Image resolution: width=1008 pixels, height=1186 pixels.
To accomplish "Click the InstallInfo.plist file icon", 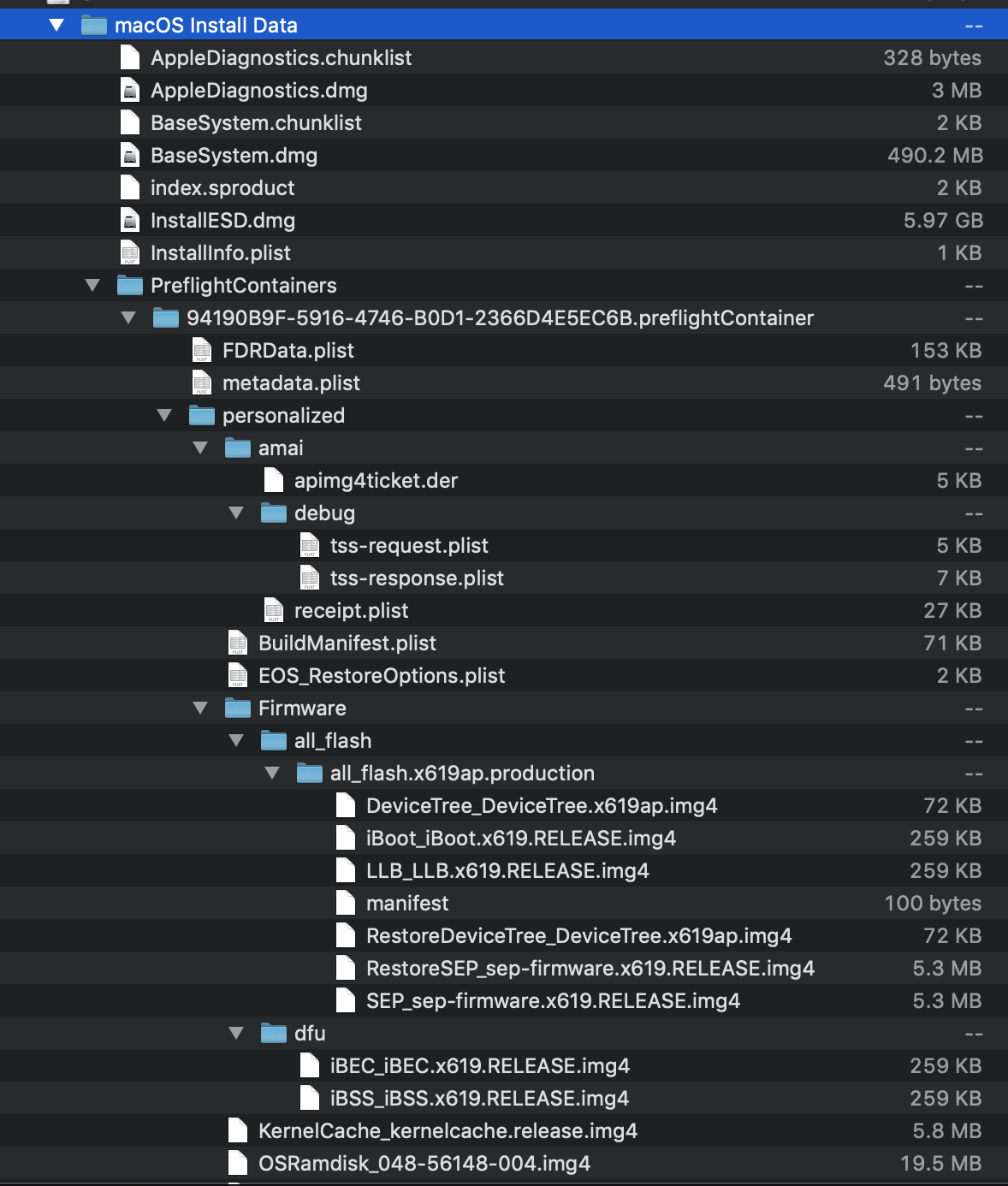I will coord(130,253).
